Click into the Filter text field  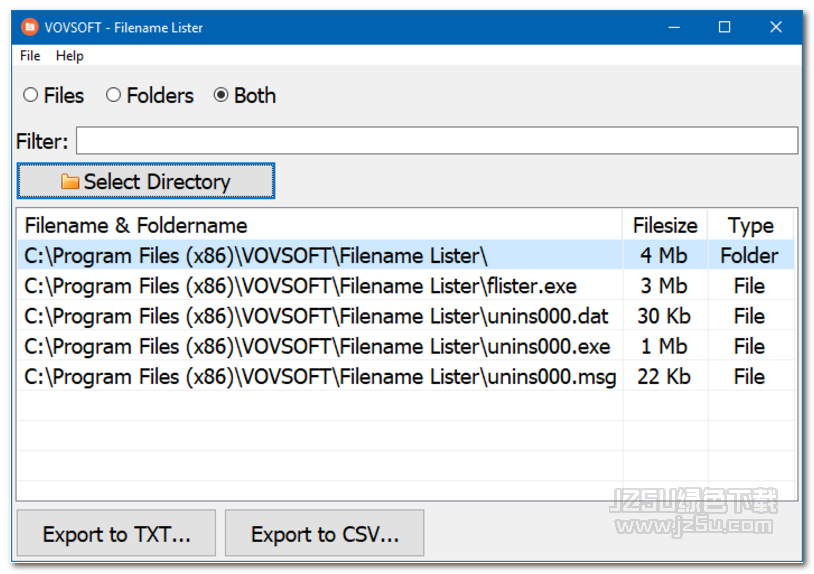[x=437, y=140]
